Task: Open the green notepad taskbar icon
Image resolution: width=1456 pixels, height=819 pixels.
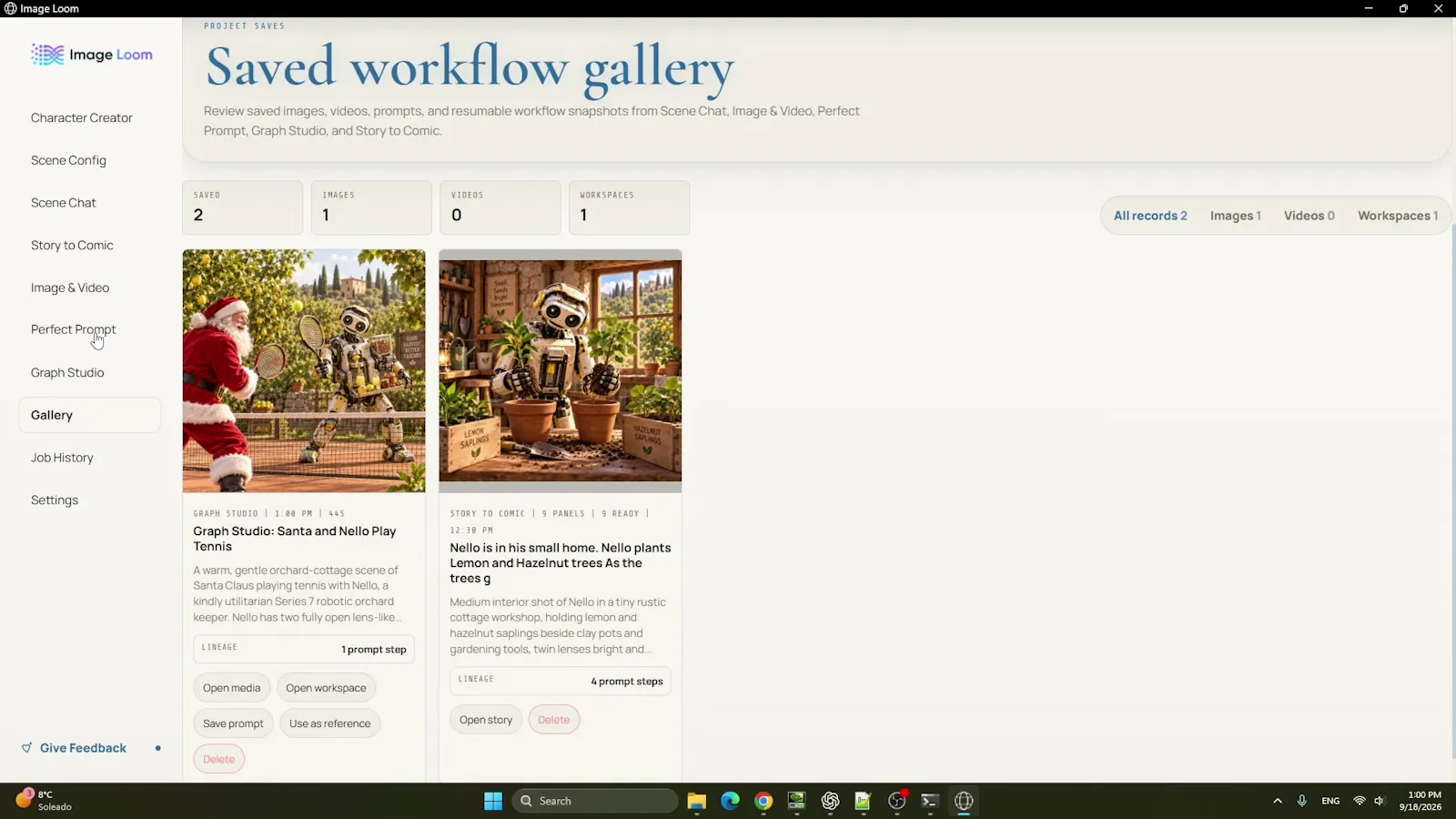Action: [863, 801]
